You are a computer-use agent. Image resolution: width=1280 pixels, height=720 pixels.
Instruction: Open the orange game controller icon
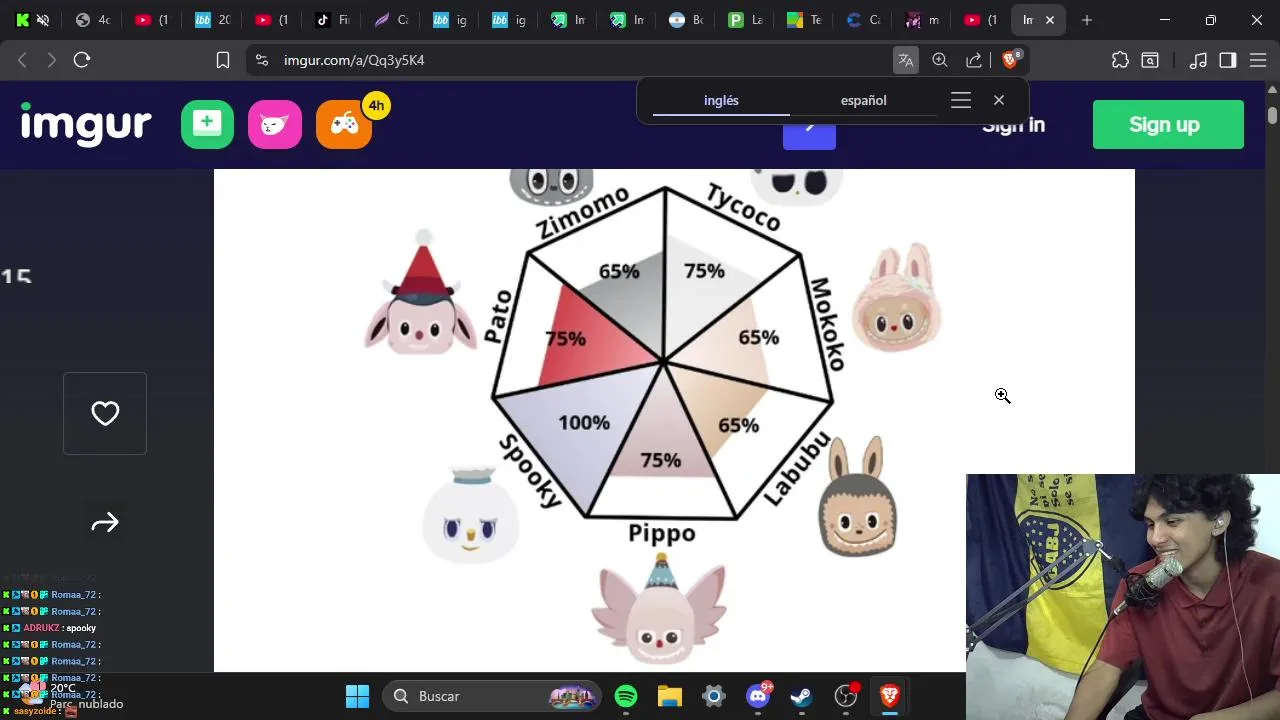tap(344, 124)
